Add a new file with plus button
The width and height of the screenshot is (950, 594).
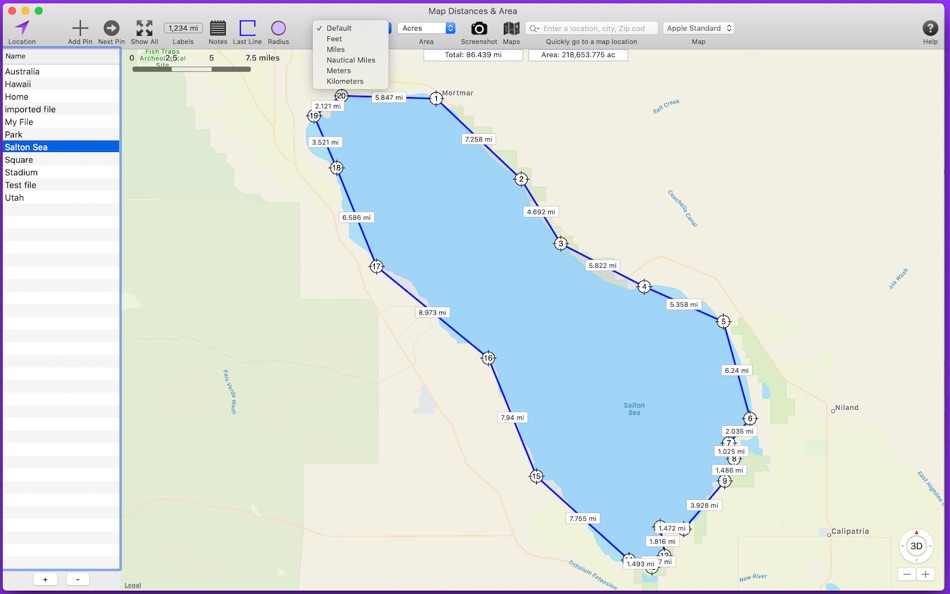click(45, 579)
